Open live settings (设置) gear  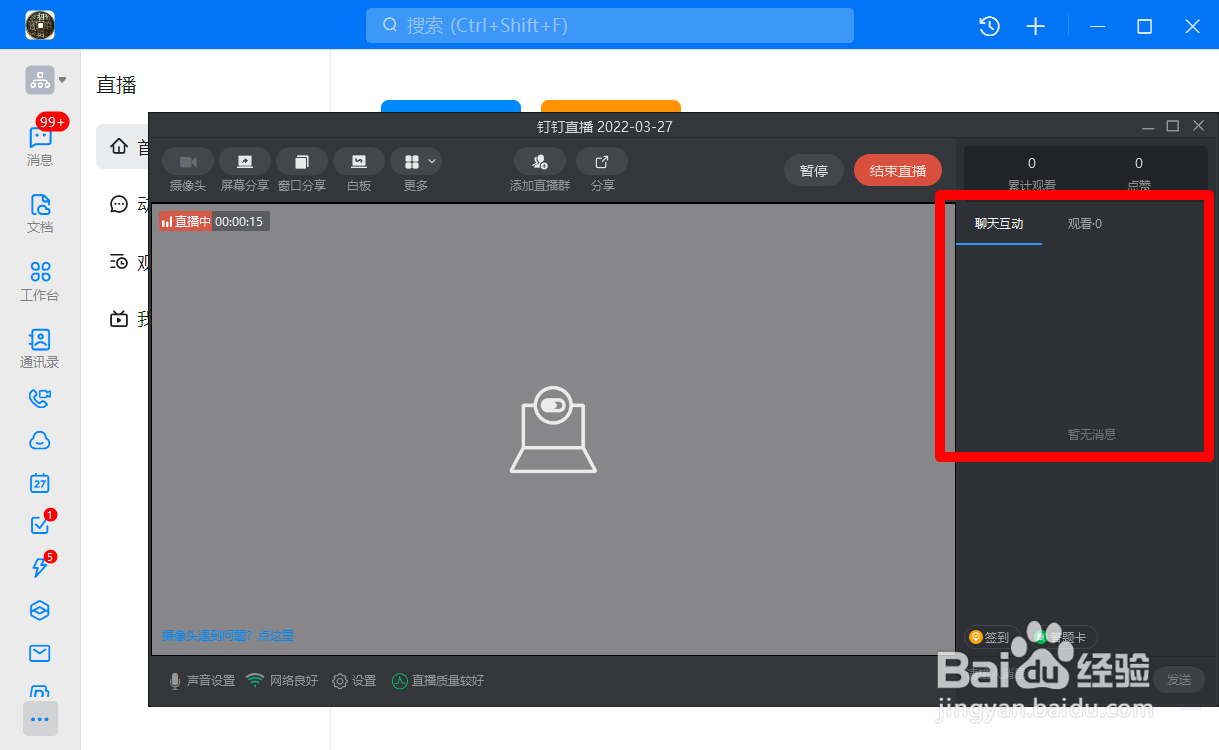coord(354,681)
